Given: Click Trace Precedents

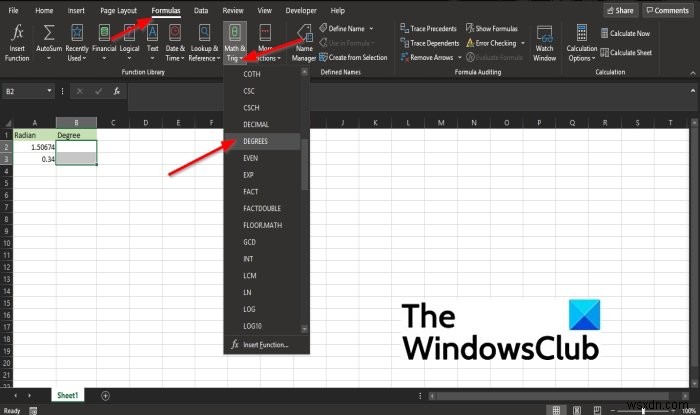Looking at the screenshot, I should [x=429, y=29].
